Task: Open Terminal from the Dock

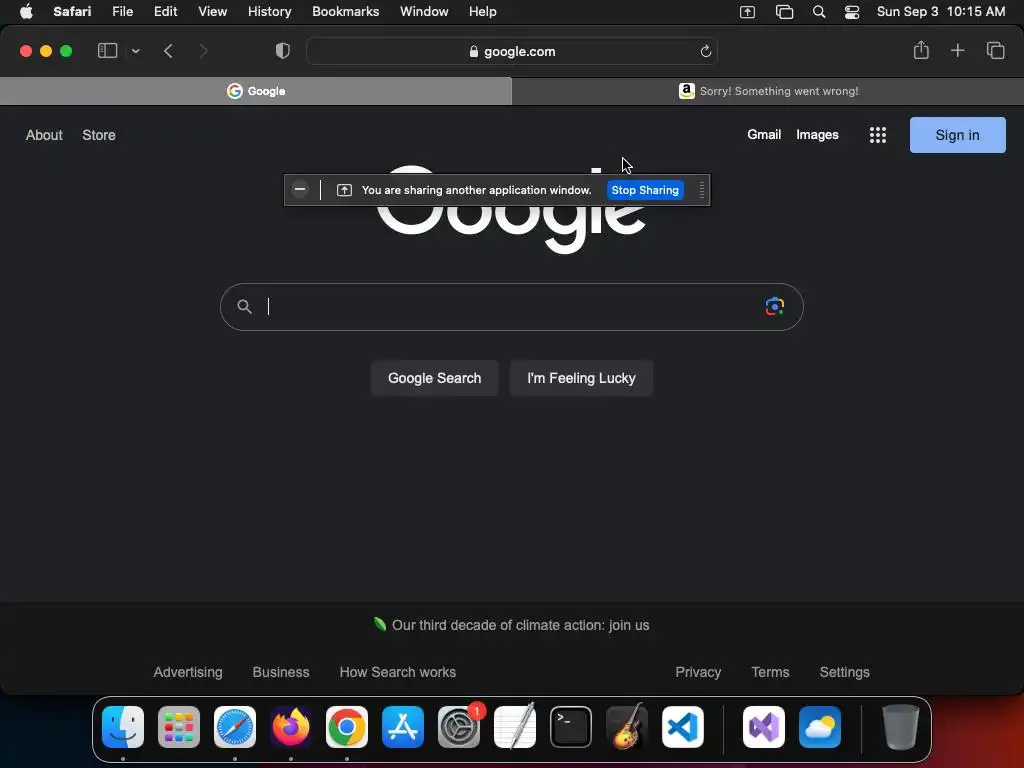Action: coord(571,727)
